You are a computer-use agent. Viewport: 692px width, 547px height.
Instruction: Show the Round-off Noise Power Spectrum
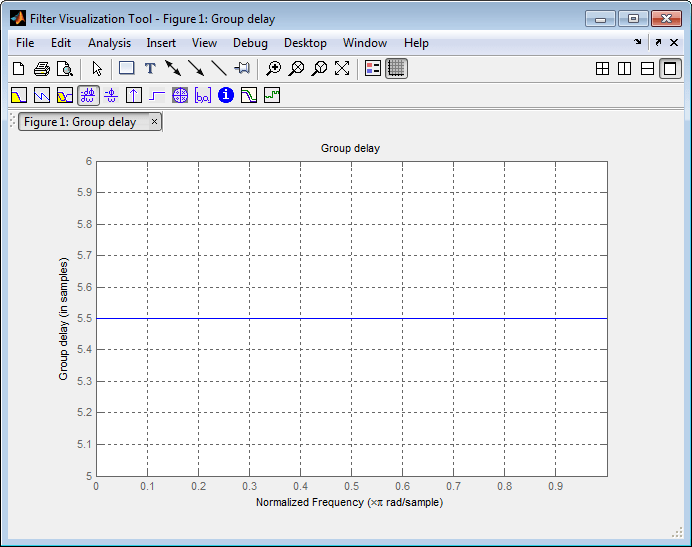(272, 95)
